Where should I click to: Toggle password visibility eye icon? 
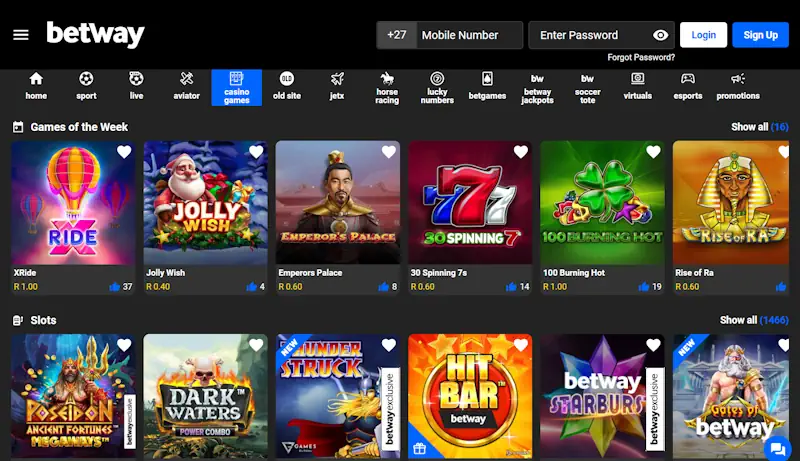pyautogui.click(x=660, y=35)
